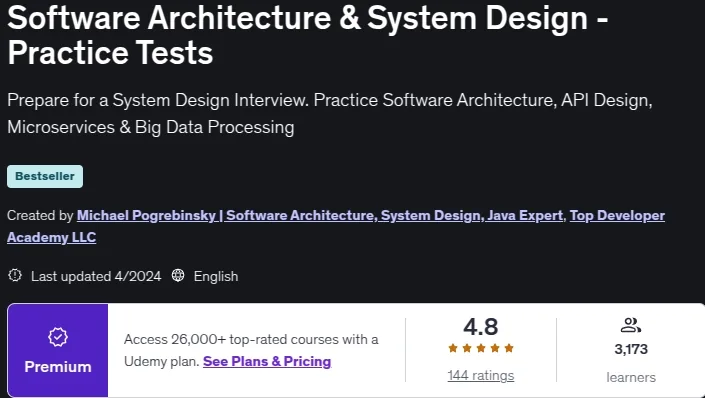705x398 pixels.
Task: Click the Bestseller badge
Action: 45,176
